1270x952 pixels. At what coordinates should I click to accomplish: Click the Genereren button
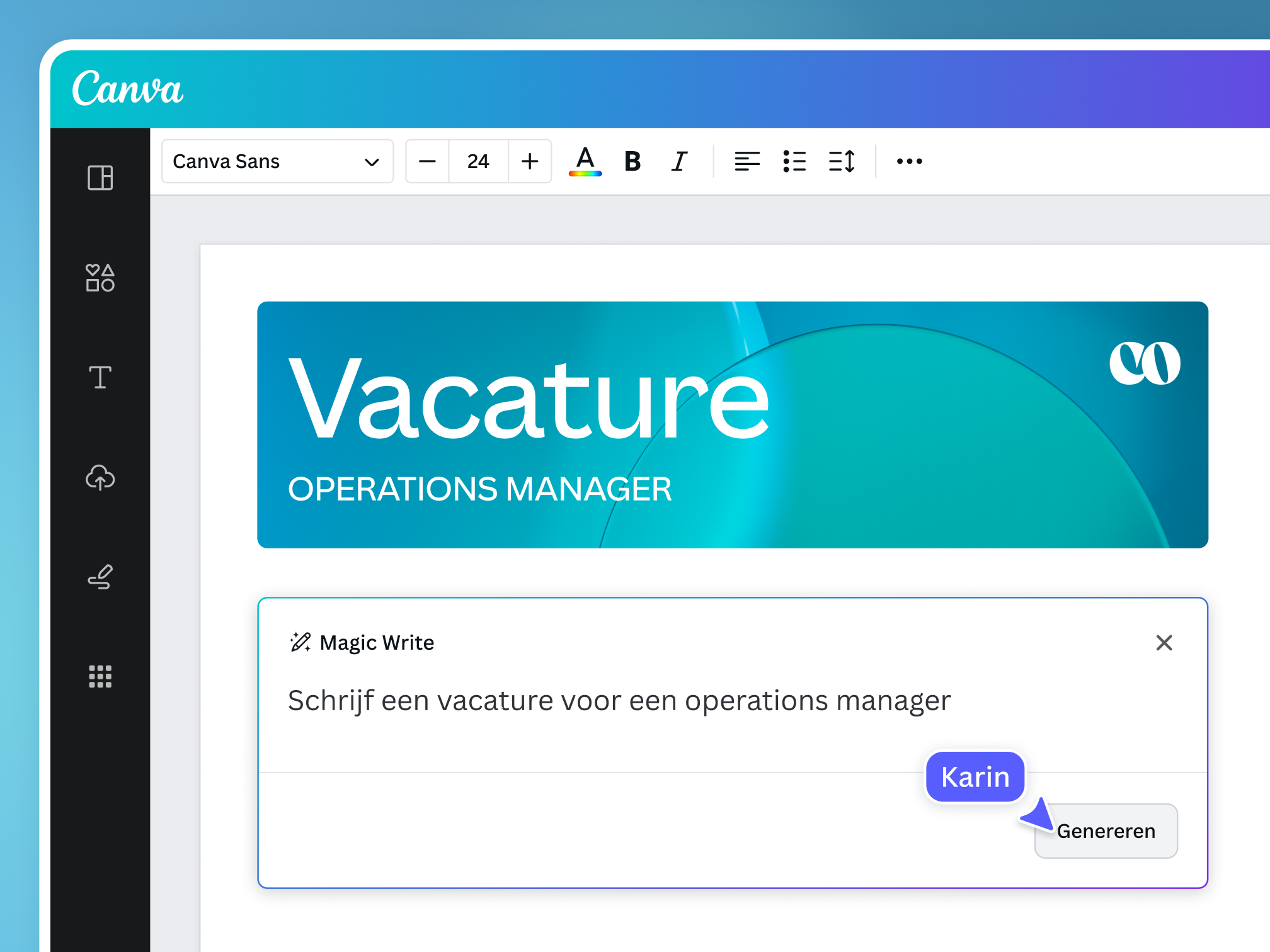tap(1106, 830)
